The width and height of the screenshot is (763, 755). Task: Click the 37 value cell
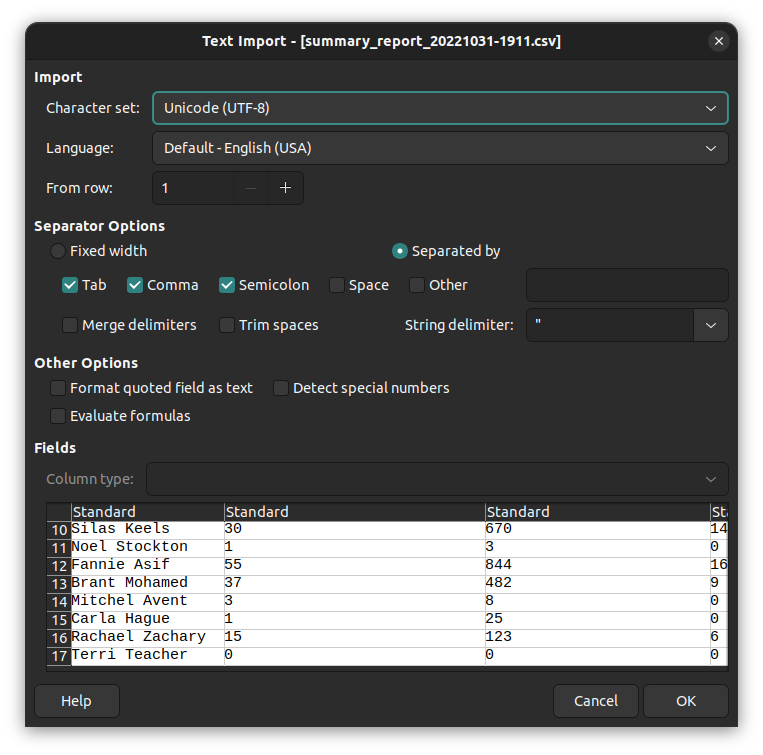[355, 583]
